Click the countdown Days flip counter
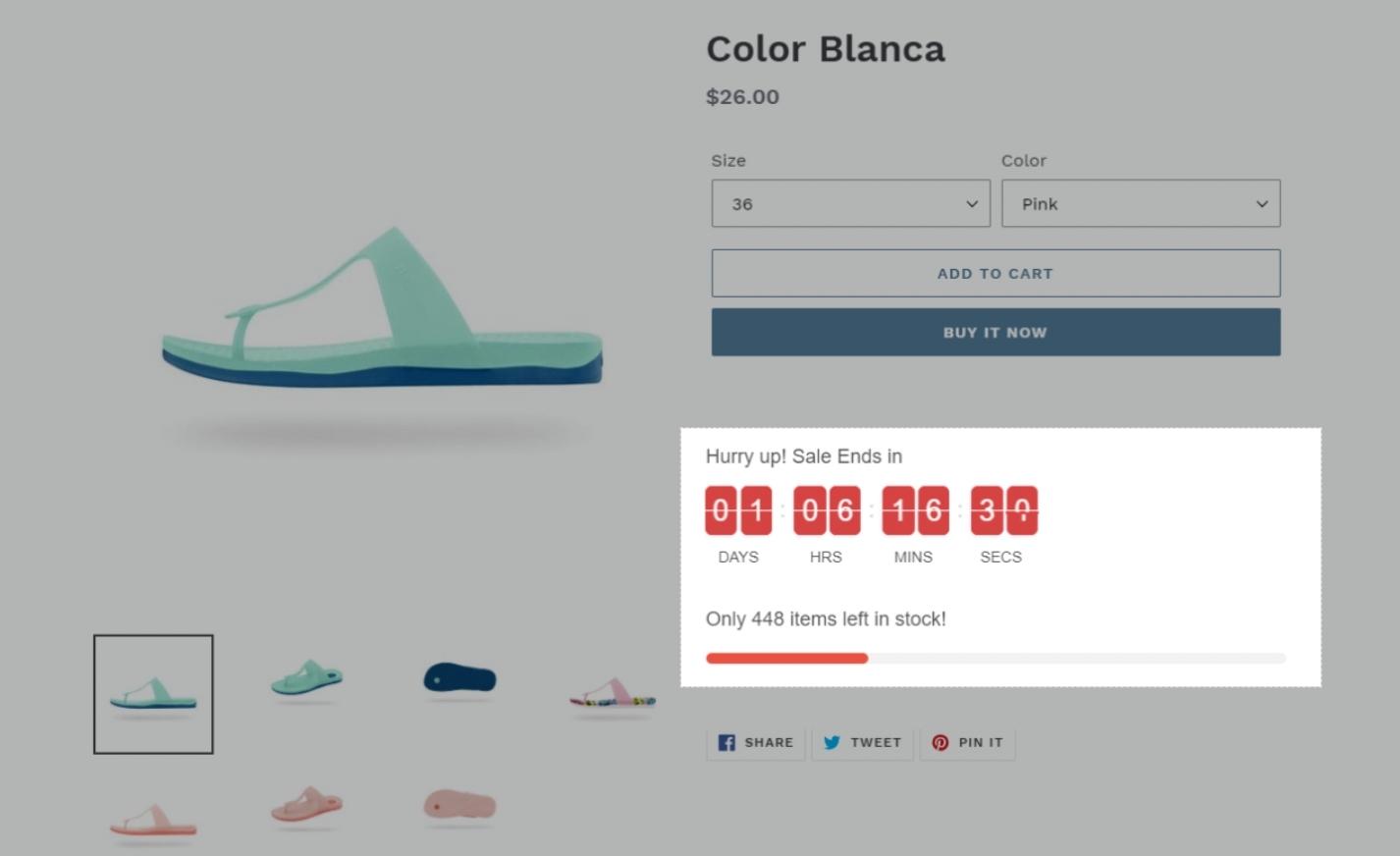 pos(738,510)
